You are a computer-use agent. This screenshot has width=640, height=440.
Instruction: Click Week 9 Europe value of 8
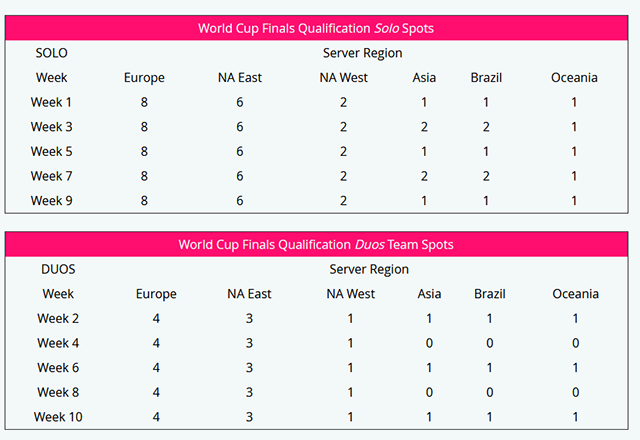click(144, 201)
